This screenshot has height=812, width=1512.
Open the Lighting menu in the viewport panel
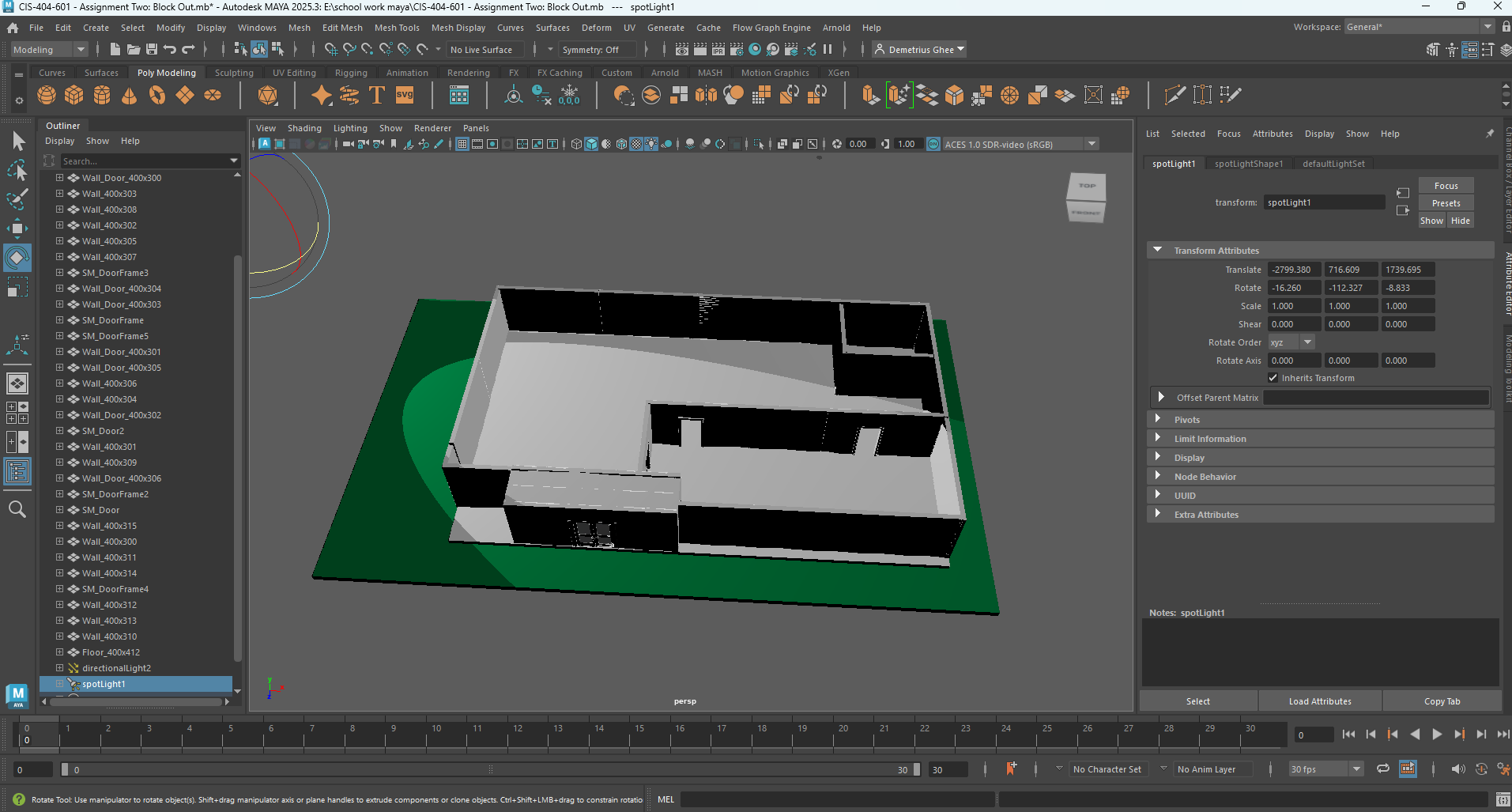(350, 127)
